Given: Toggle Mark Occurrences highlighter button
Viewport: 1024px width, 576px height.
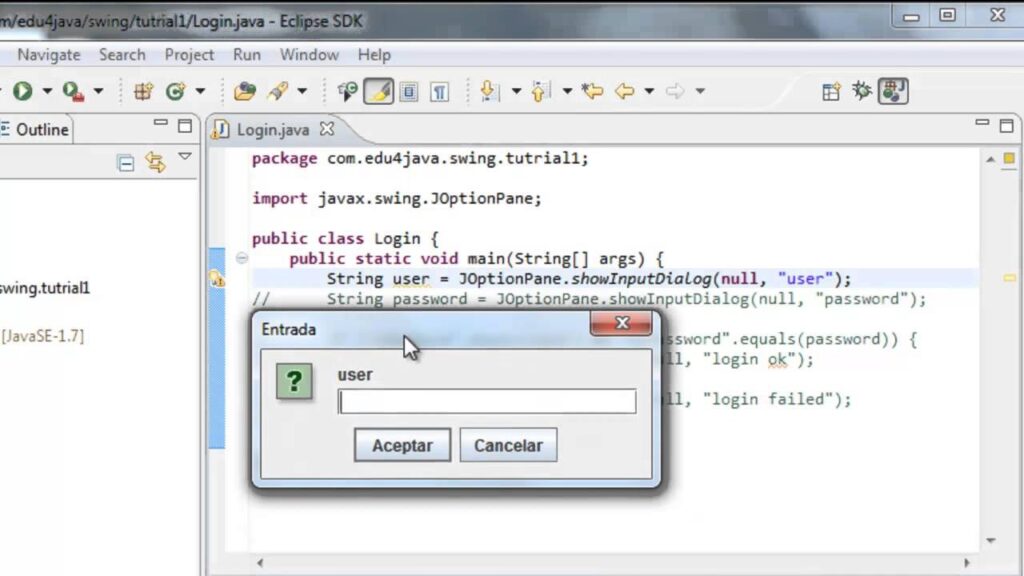Looking at the screenshot, I should pyautogui.click(x=378, y=91).
